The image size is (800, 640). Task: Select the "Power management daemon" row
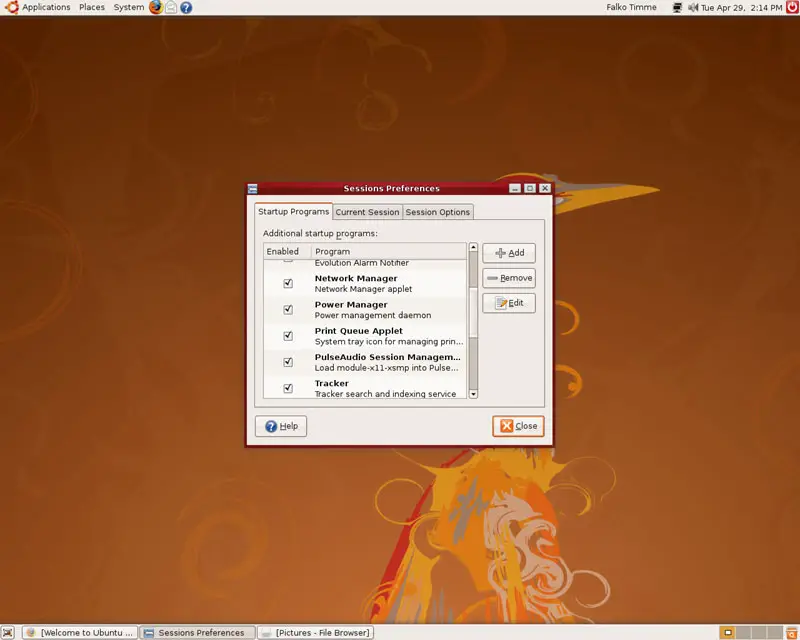(x=365, y=310)
